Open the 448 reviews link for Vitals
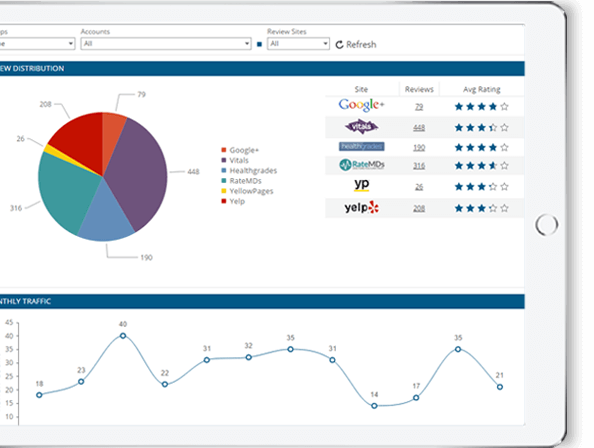 [x=419, y=128]
